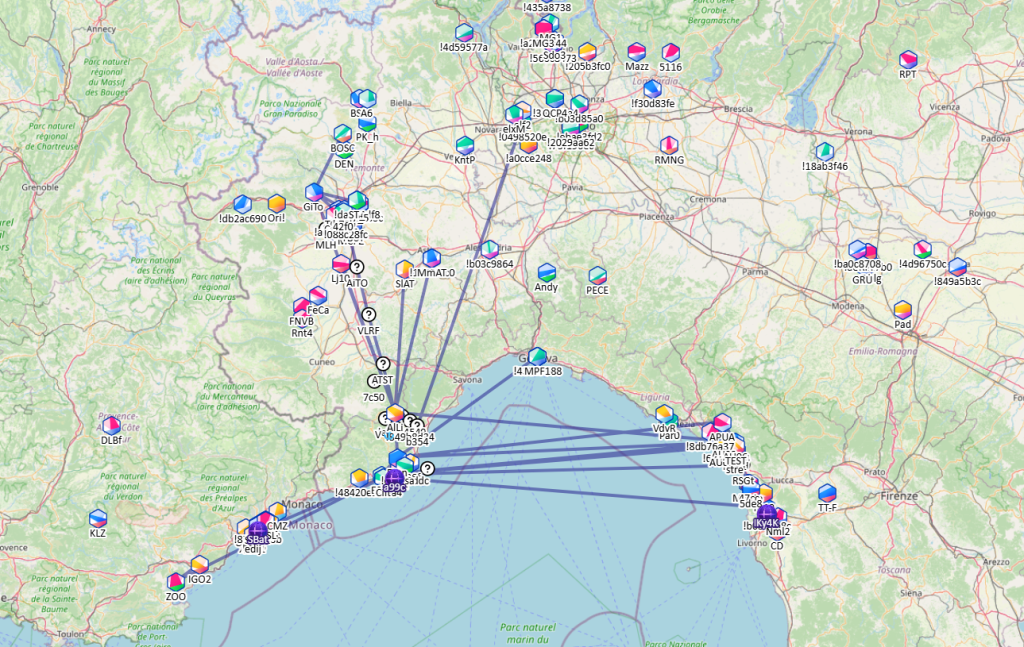This screenshot has width=1024, height=647.
Task: Open the DLBf node marker
Action: pos(112,425)
